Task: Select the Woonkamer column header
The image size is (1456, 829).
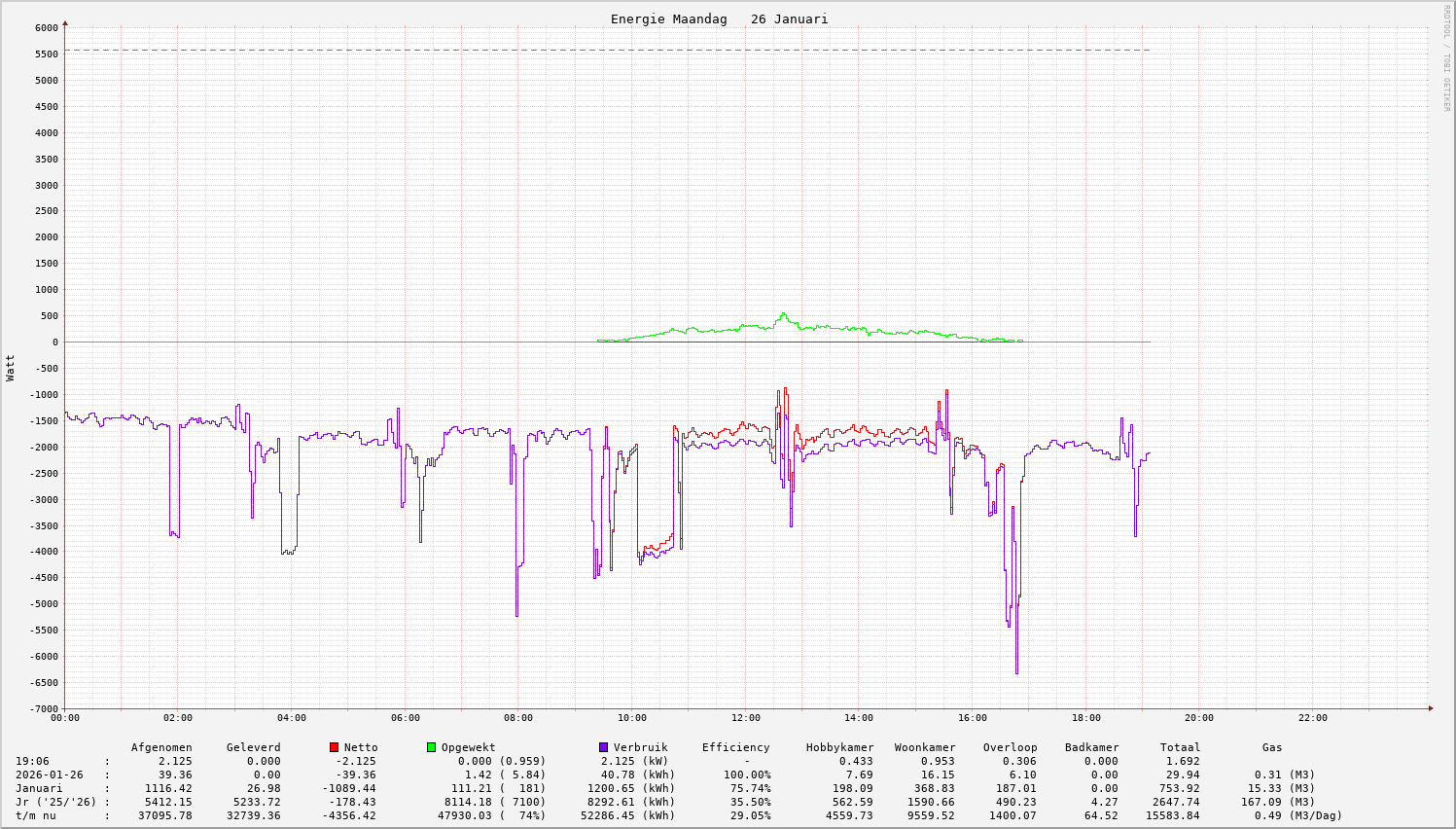Action: [x=925, y=747]
